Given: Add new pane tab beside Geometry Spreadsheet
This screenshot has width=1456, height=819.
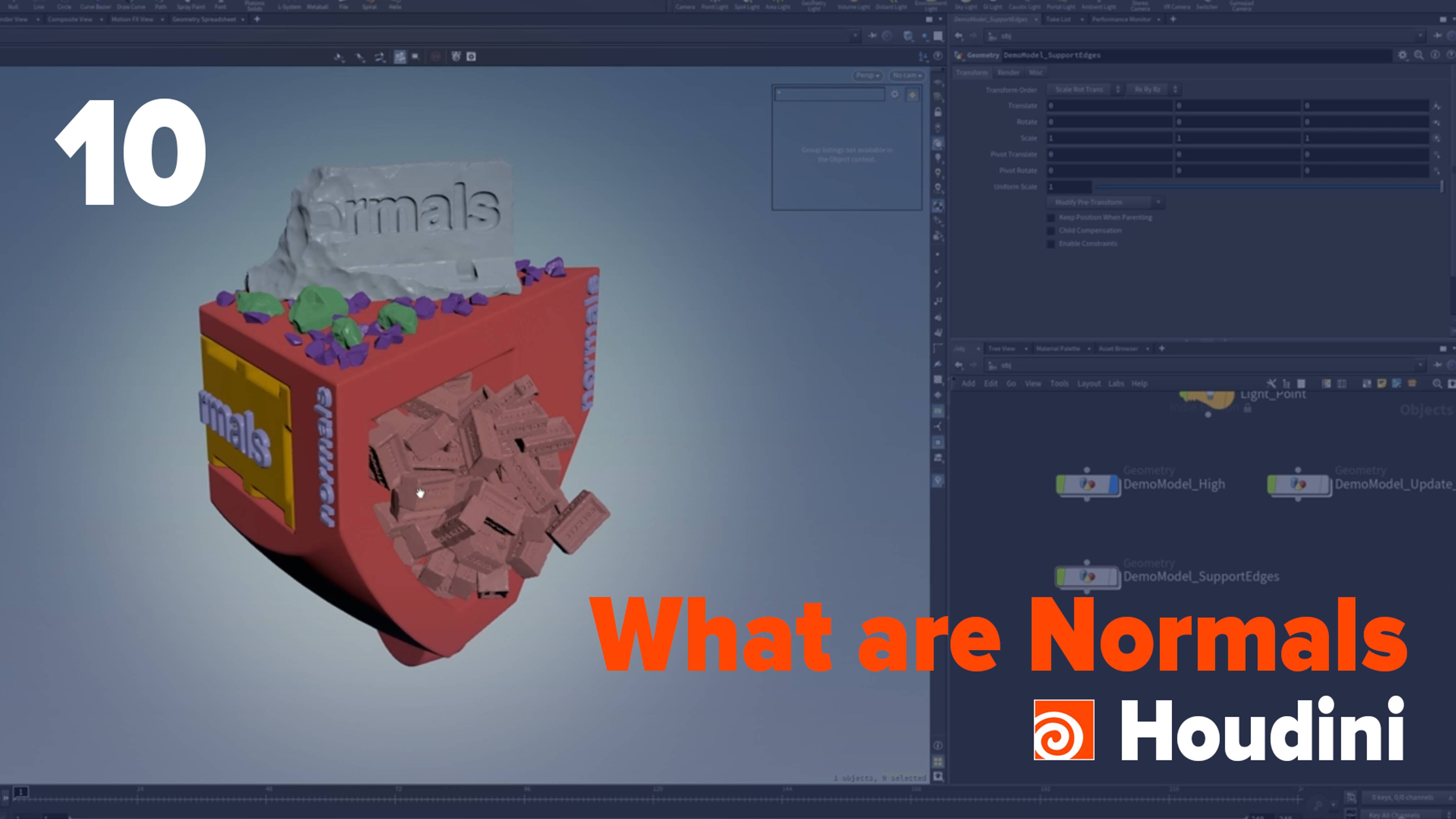Looking at the screenshot, I should (256, 19).
